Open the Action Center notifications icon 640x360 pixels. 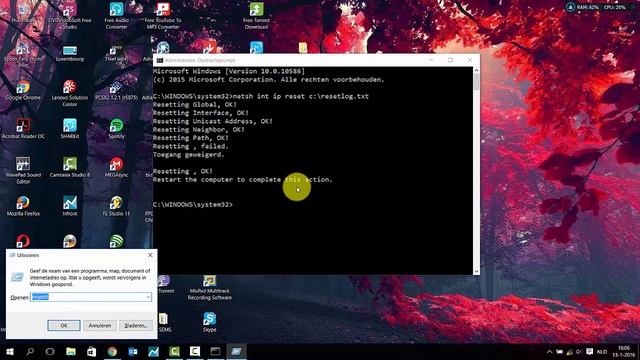point(590,352)
